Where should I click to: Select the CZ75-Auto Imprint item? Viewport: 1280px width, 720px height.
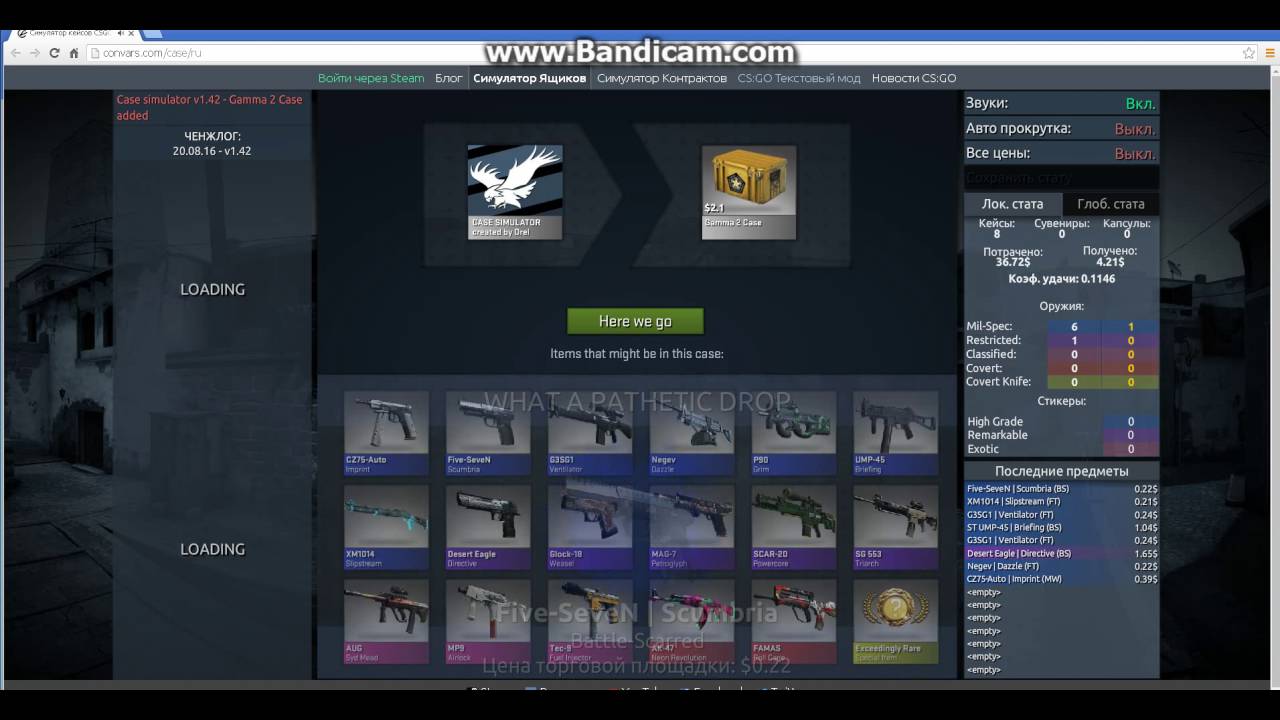[387, 432]
